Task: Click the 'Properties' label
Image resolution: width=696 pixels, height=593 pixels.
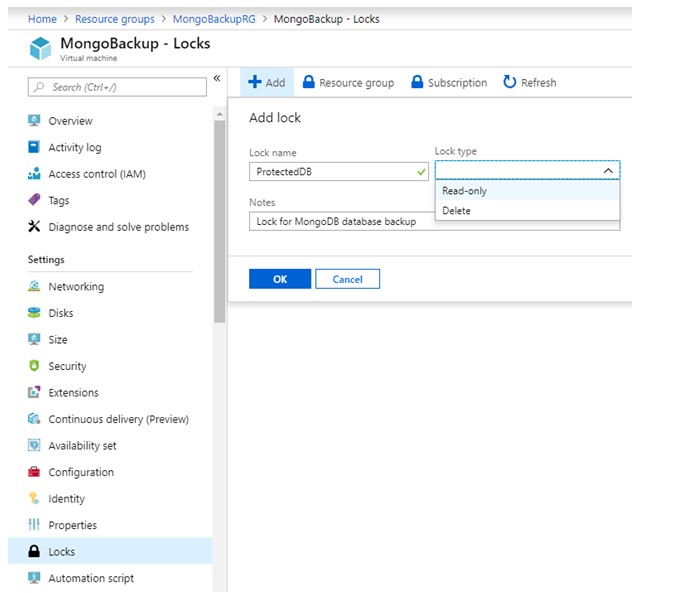Action: [x=72, y=526]
